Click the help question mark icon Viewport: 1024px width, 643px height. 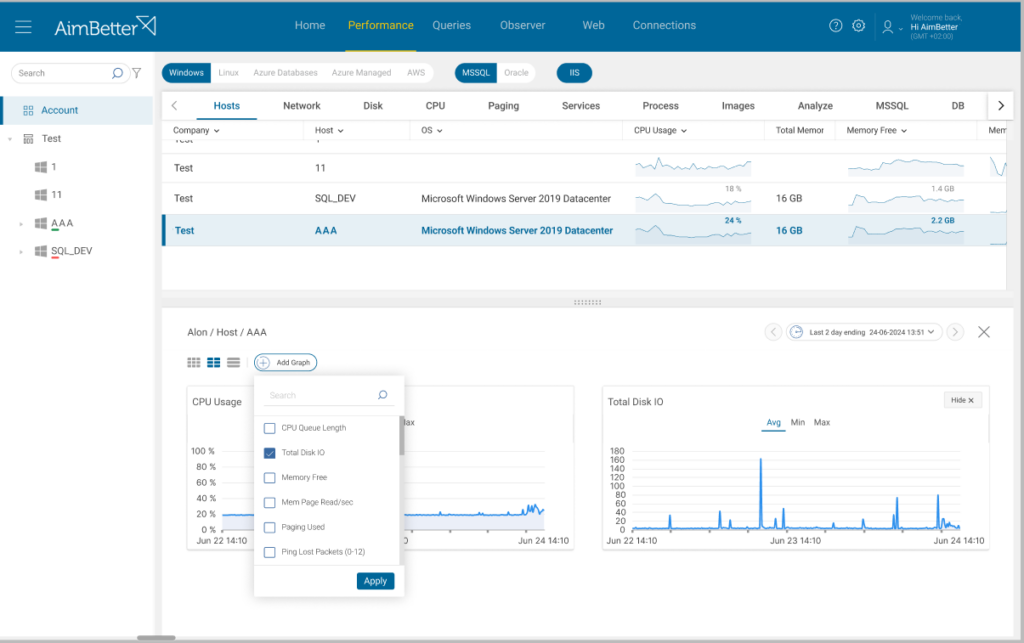[836, 26]
